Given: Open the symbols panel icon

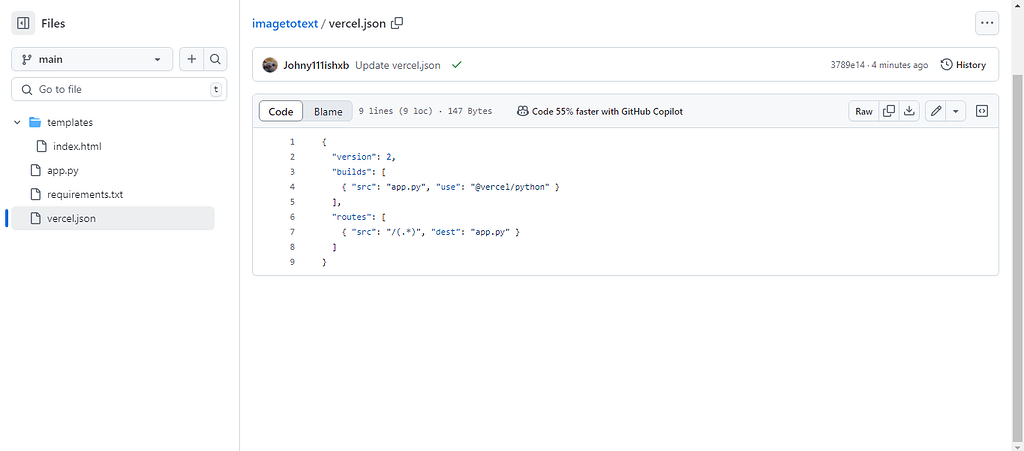Looking at the screenshot, I should tap(982, 111).
